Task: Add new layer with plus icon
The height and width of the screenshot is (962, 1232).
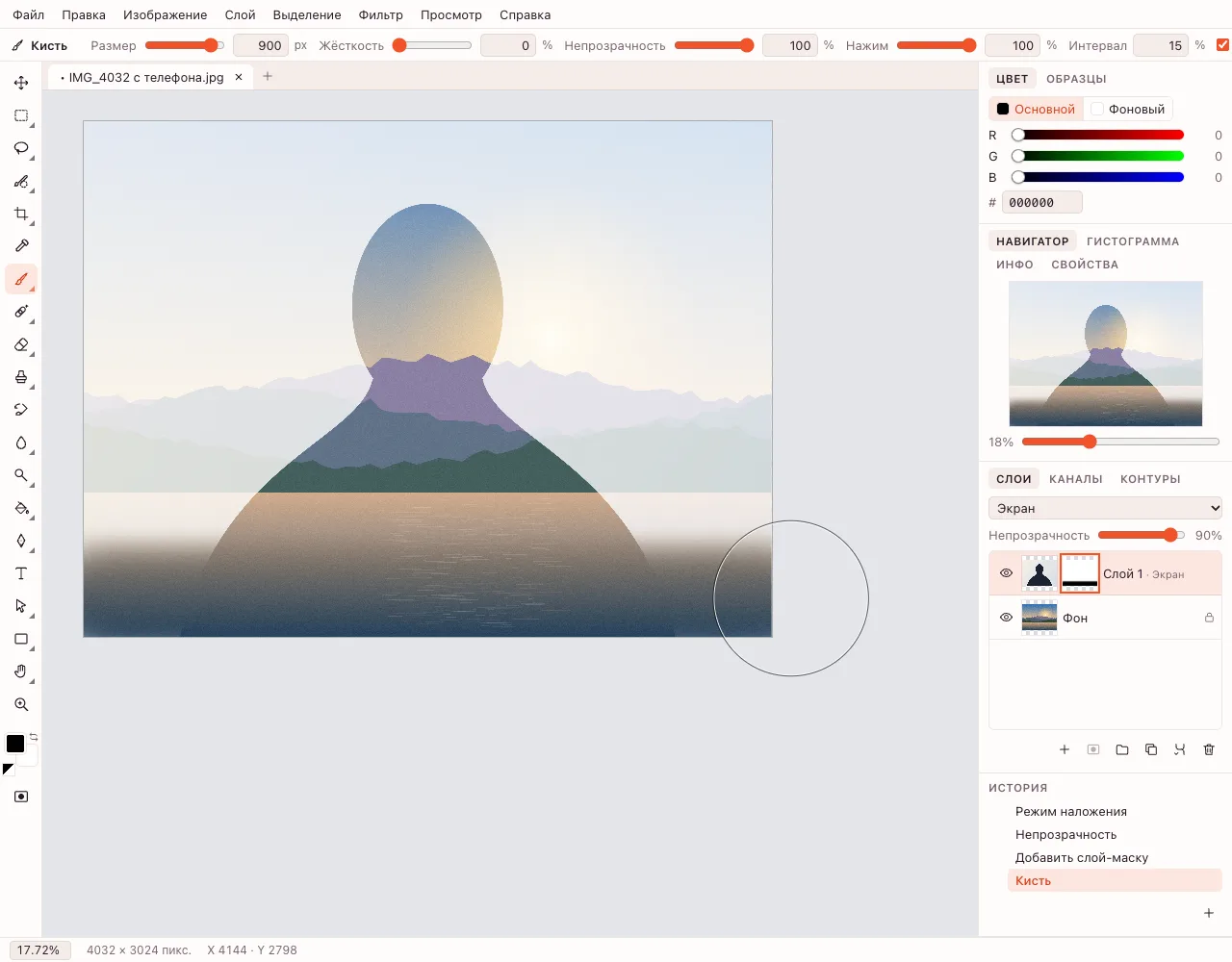Action: pyautogui.click(x=1065, y=749)
